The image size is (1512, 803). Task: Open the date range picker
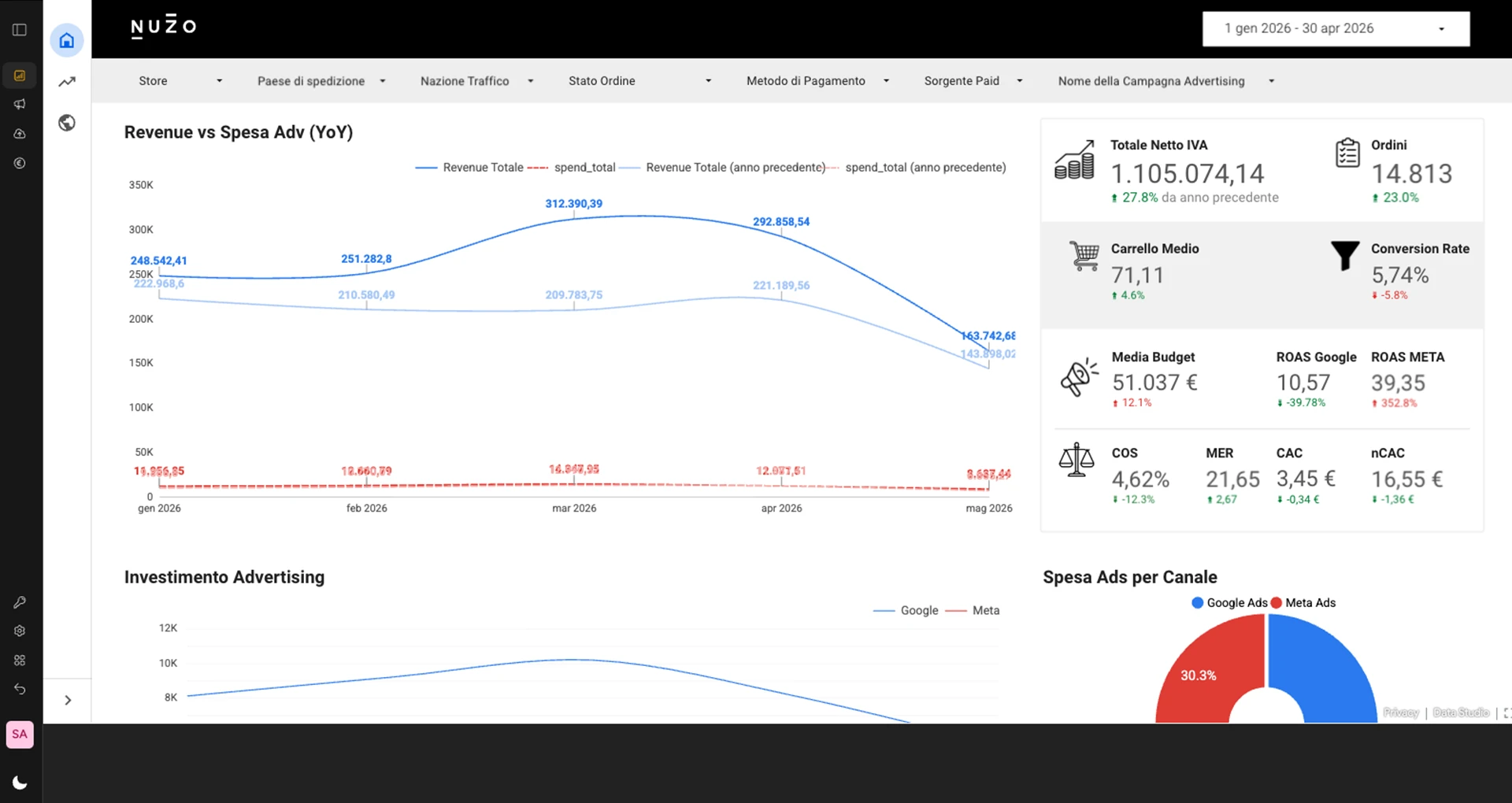click(x=1336, y=28)
